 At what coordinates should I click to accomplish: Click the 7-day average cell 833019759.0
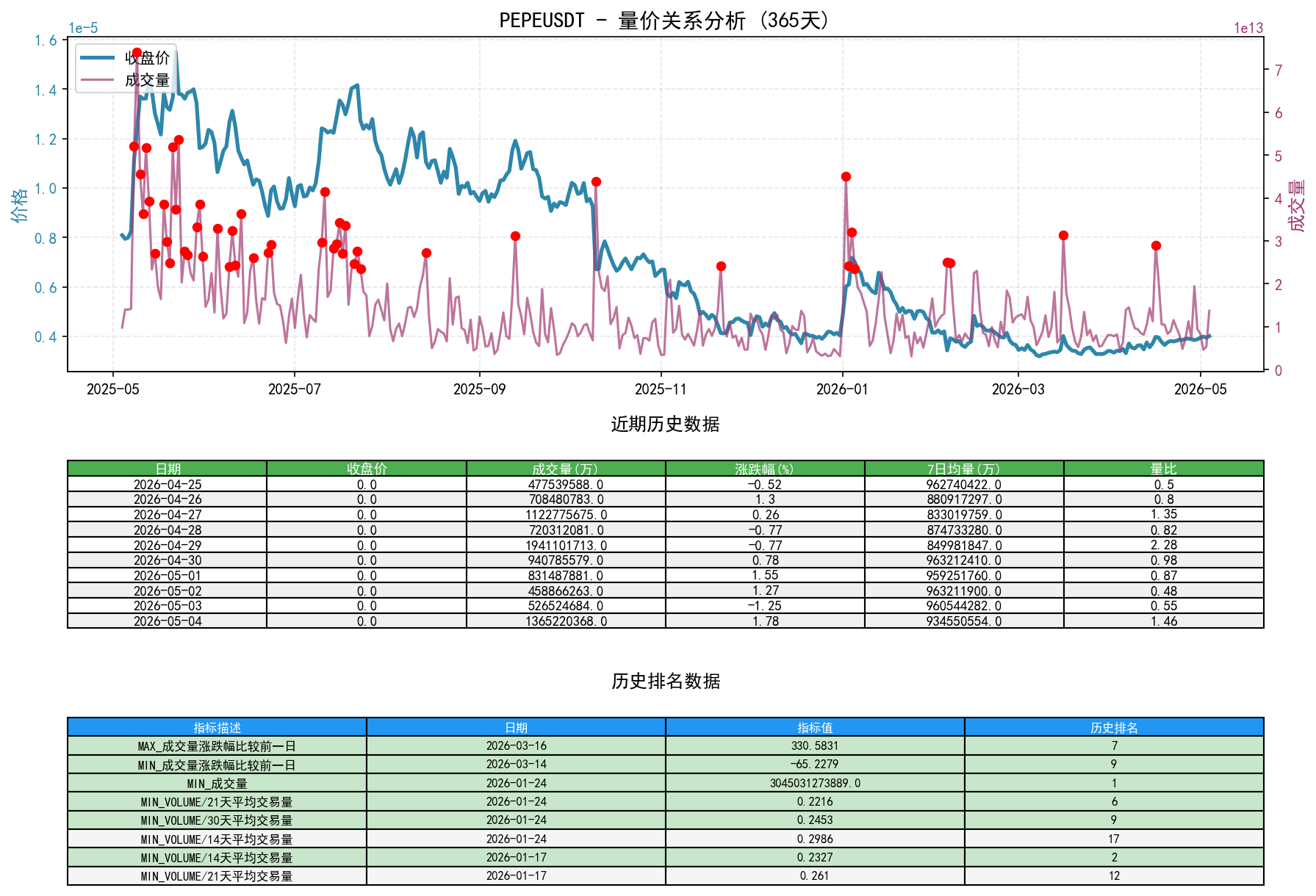pos(964,515)
